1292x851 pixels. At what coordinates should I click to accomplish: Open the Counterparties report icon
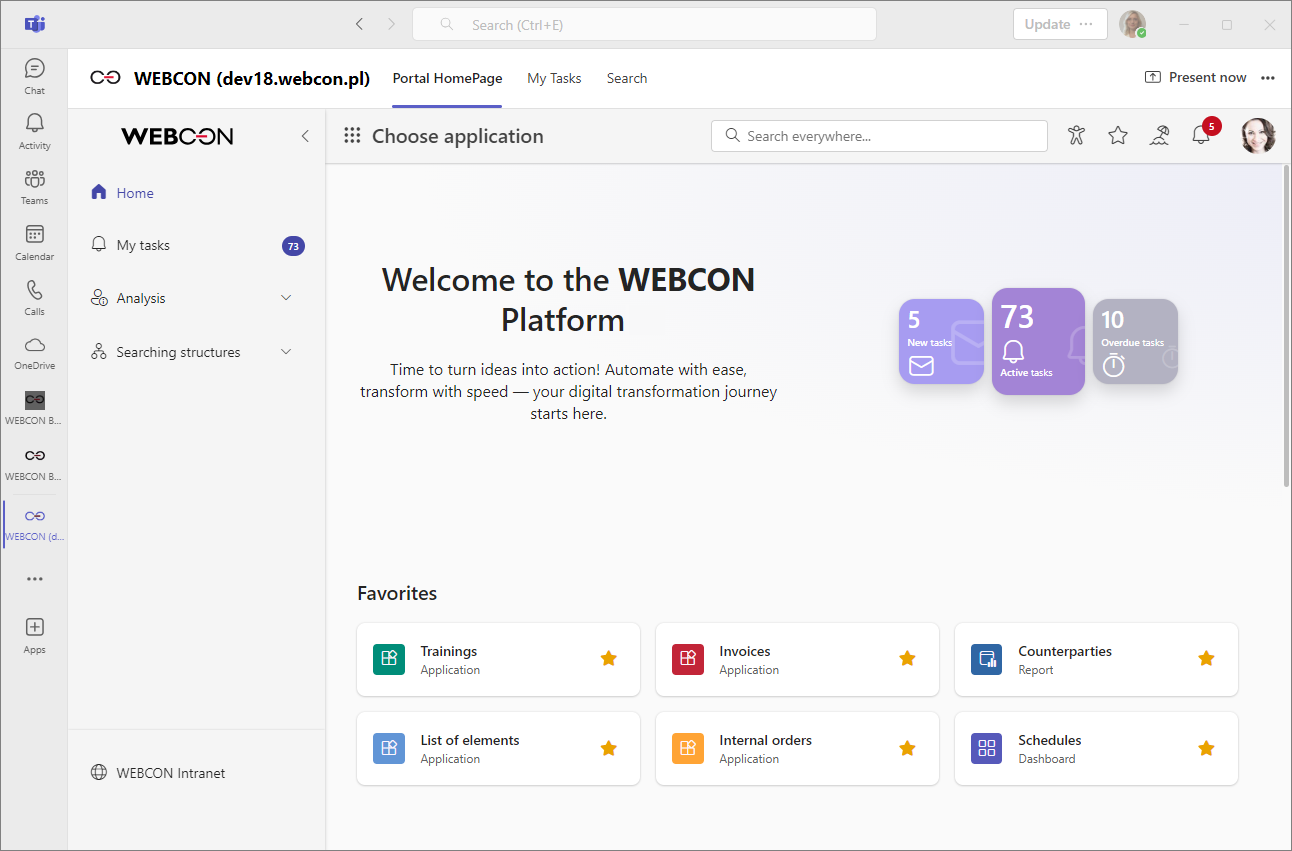point(987,659)
